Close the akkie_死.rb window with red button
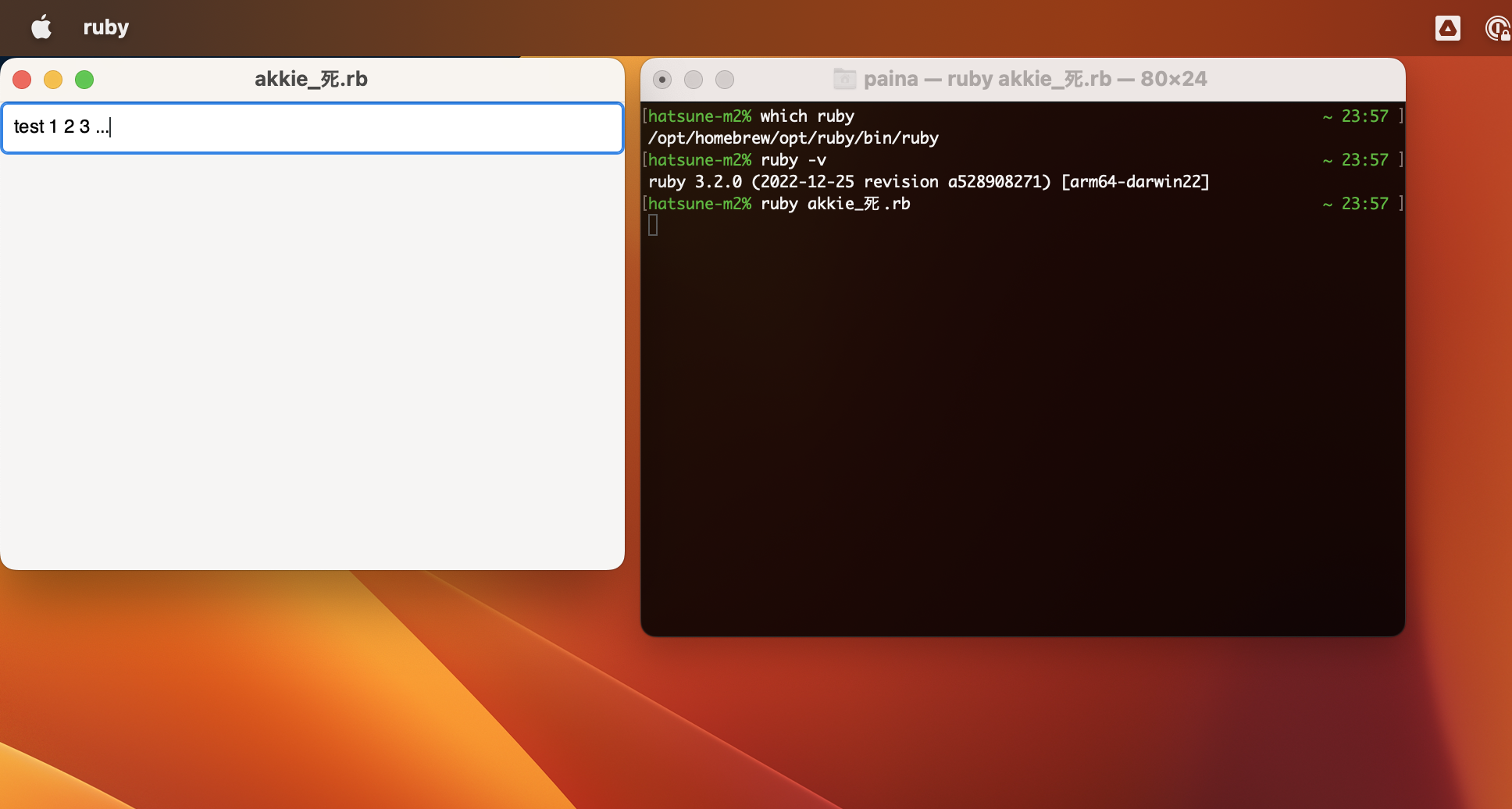This screenshot has height=809, width=1512. [x=22, y=80]
